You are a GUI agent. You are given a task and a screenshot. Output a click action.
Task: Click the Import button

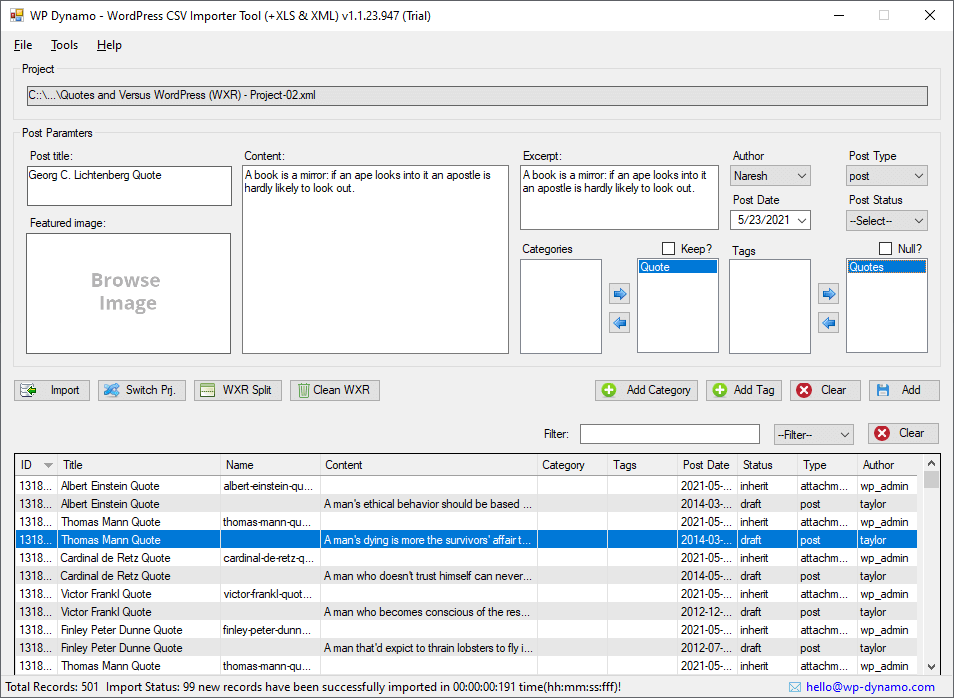pyautogui.click(x=52, y=390)
